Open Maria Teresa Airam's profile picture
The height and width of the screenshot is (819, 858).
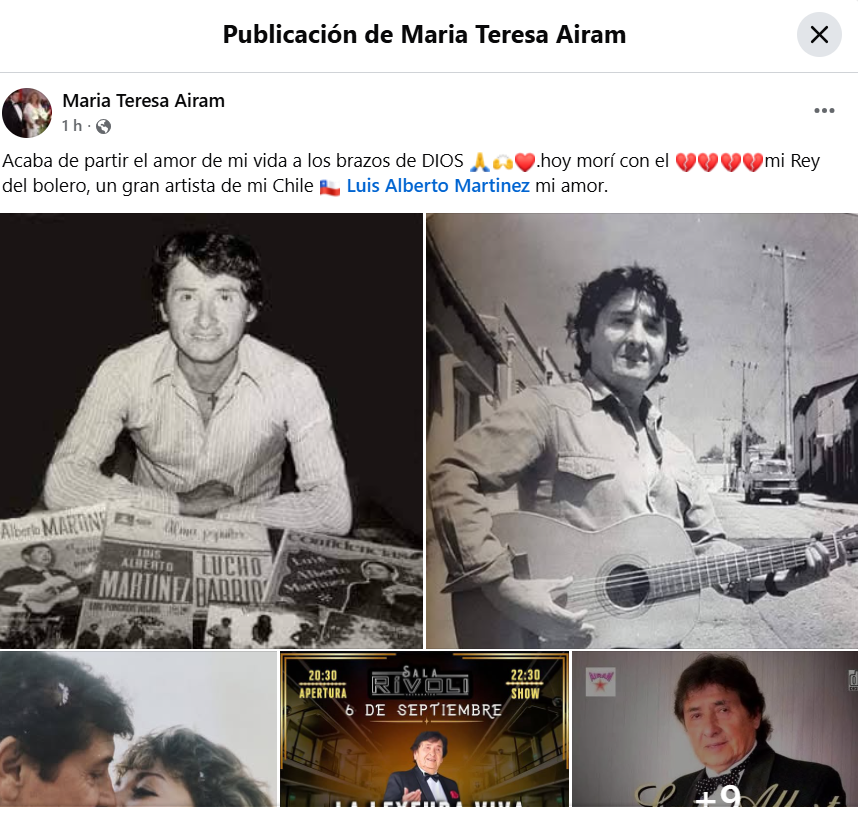pyautogui.click(x=27, y=113)
